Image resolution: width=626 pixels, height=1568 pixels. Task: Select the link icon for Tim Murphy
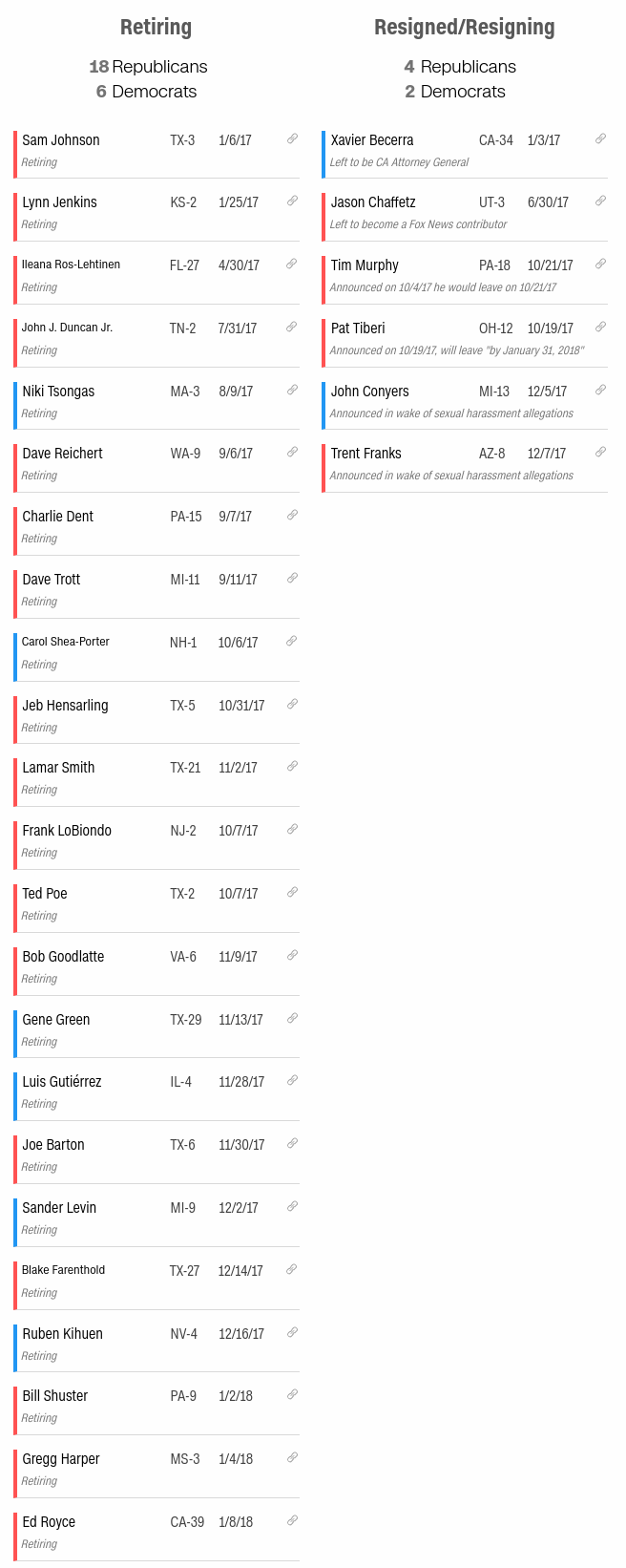click(x=600, y=264)
